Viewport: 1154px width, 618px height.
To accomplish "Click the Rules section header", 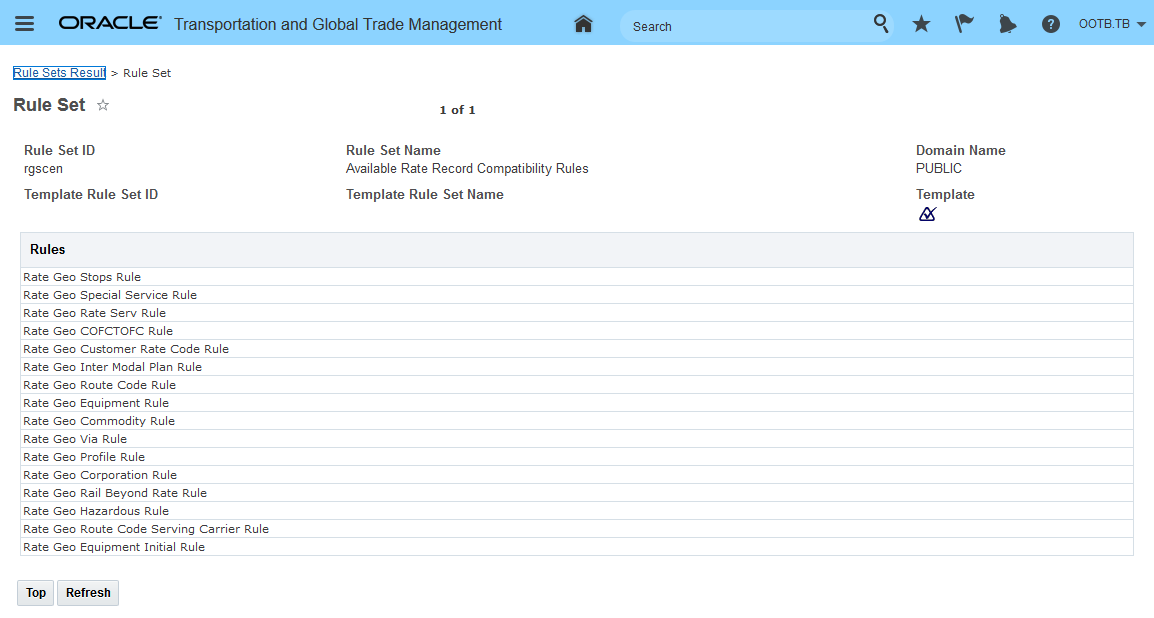I will pyautogui.click(x=577, y=250).
